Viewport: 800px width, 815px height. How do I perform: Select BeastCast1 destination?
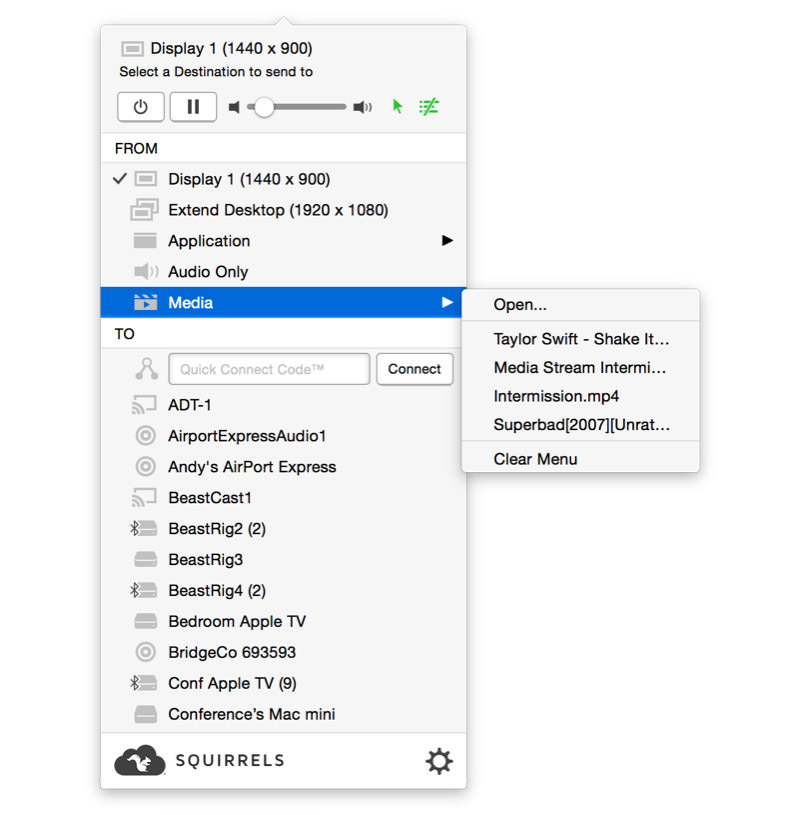(283, 498)
